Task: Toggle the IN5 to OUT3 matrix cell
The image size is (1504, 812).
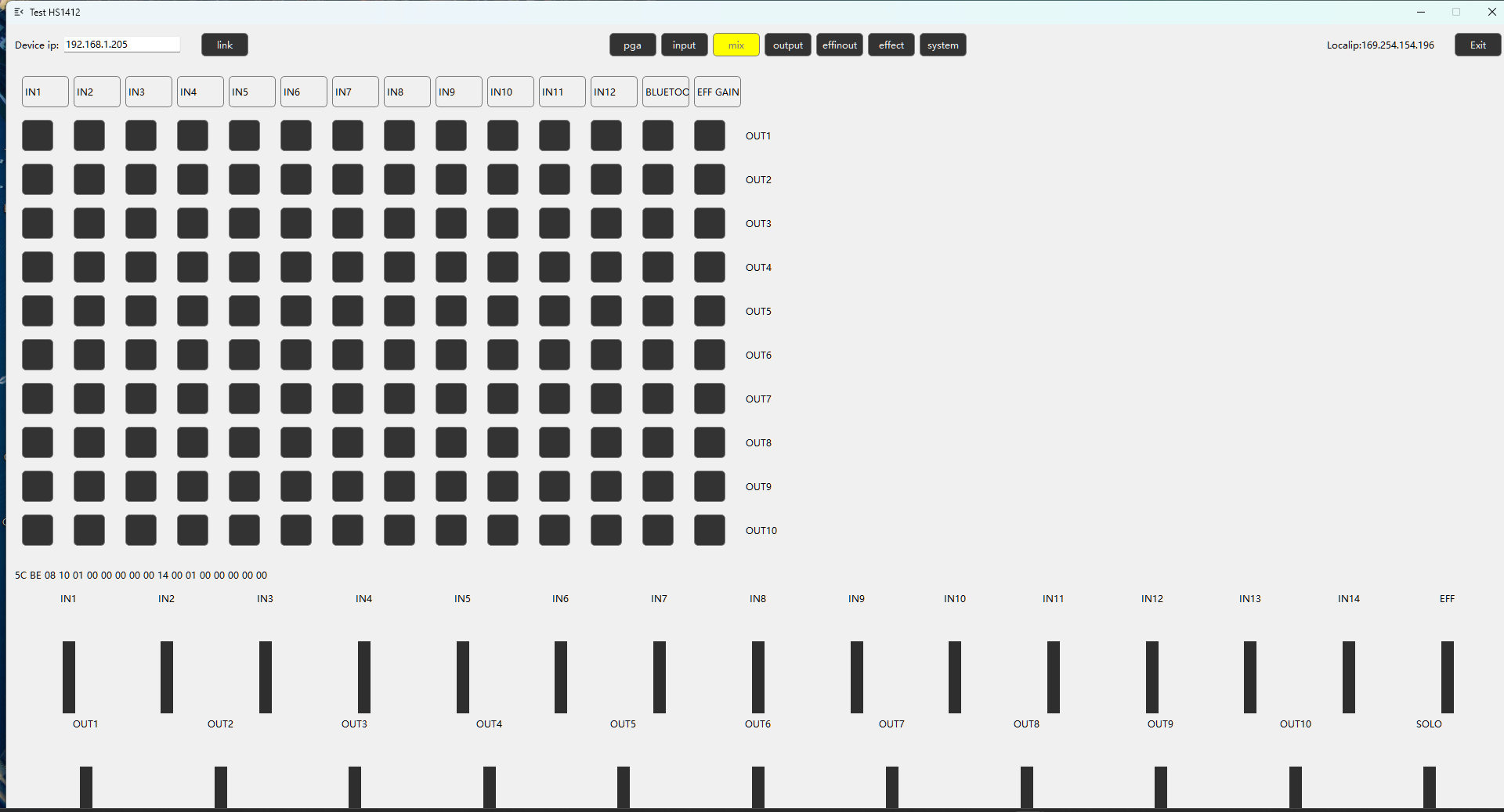Action: [x=244, y=223]
